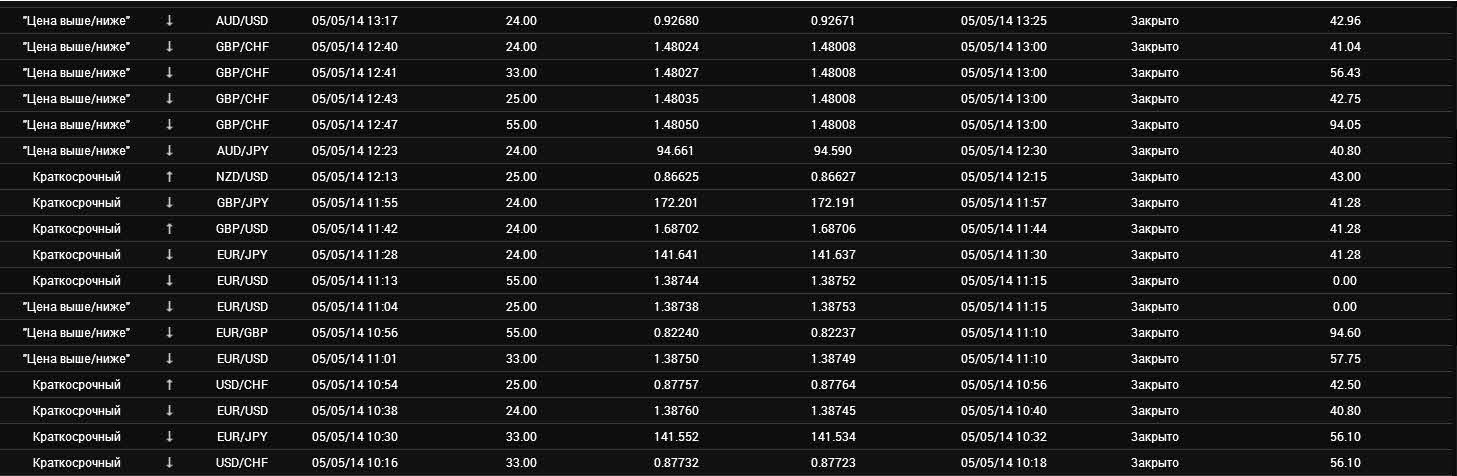
Task: Click the down arrow in the AUD/USD row
Action: tap(169, 21)
